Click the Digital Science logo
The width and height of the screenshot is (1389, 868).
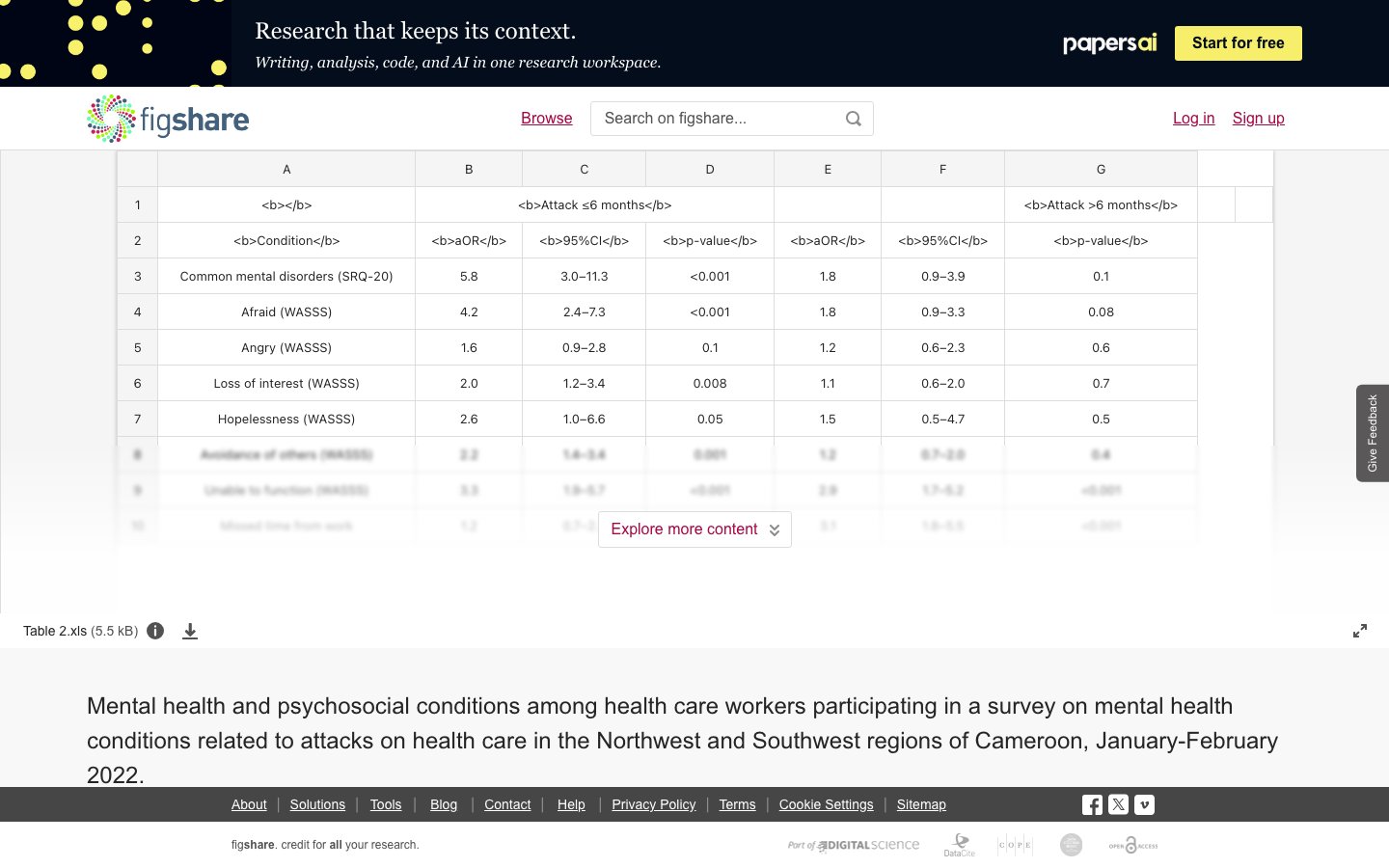pos(854,845)
